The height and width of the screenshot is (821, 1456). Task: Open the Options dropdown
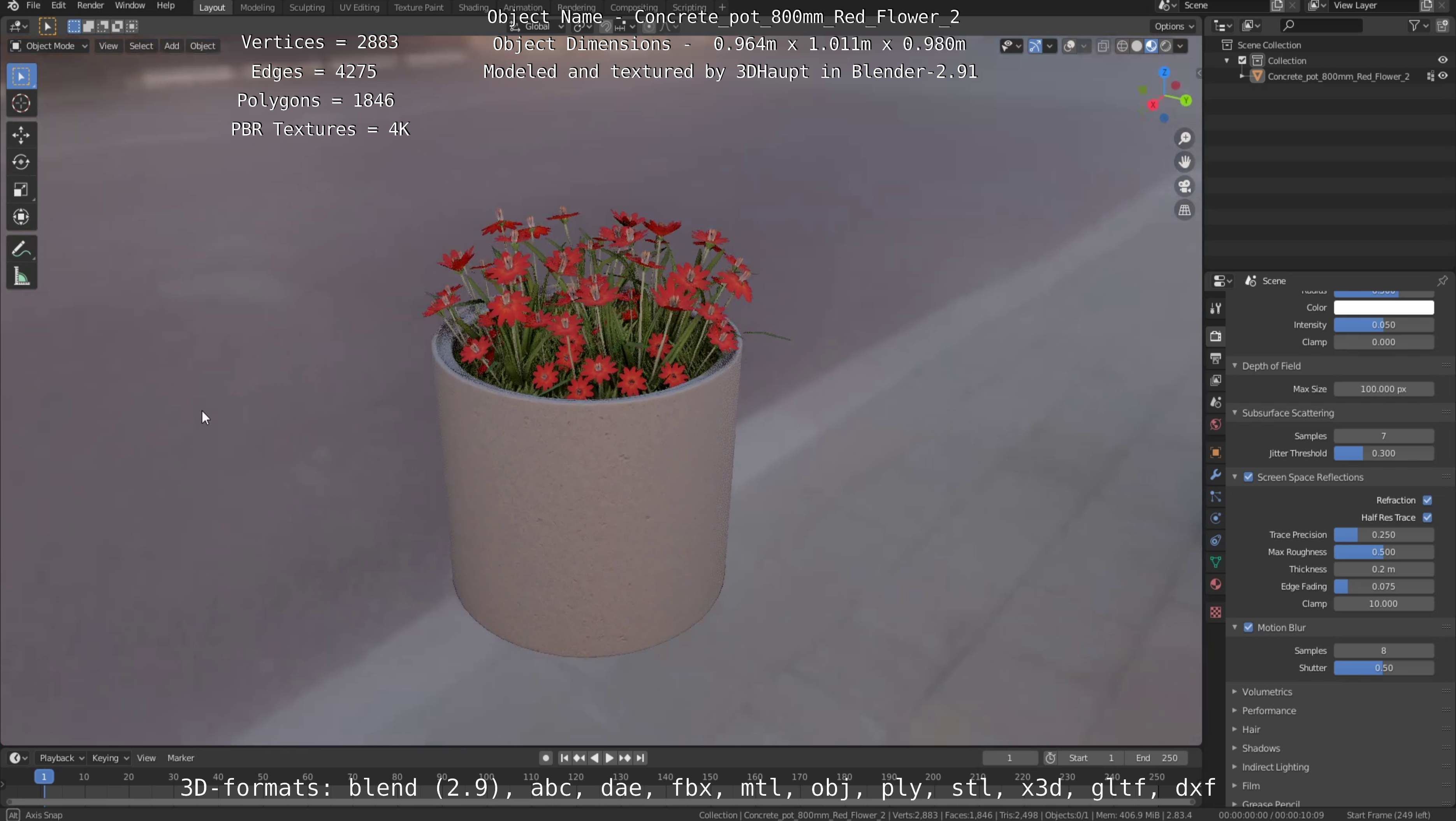click(1173, 26)
